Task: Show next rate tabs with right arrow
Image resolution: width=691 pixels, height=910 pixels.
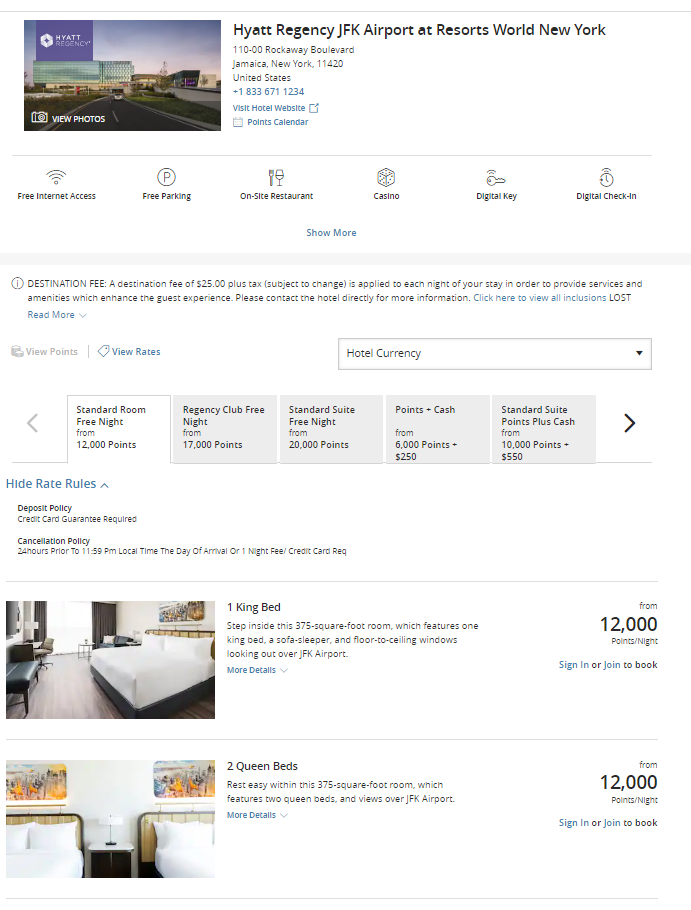Action: tap(630, 423)
